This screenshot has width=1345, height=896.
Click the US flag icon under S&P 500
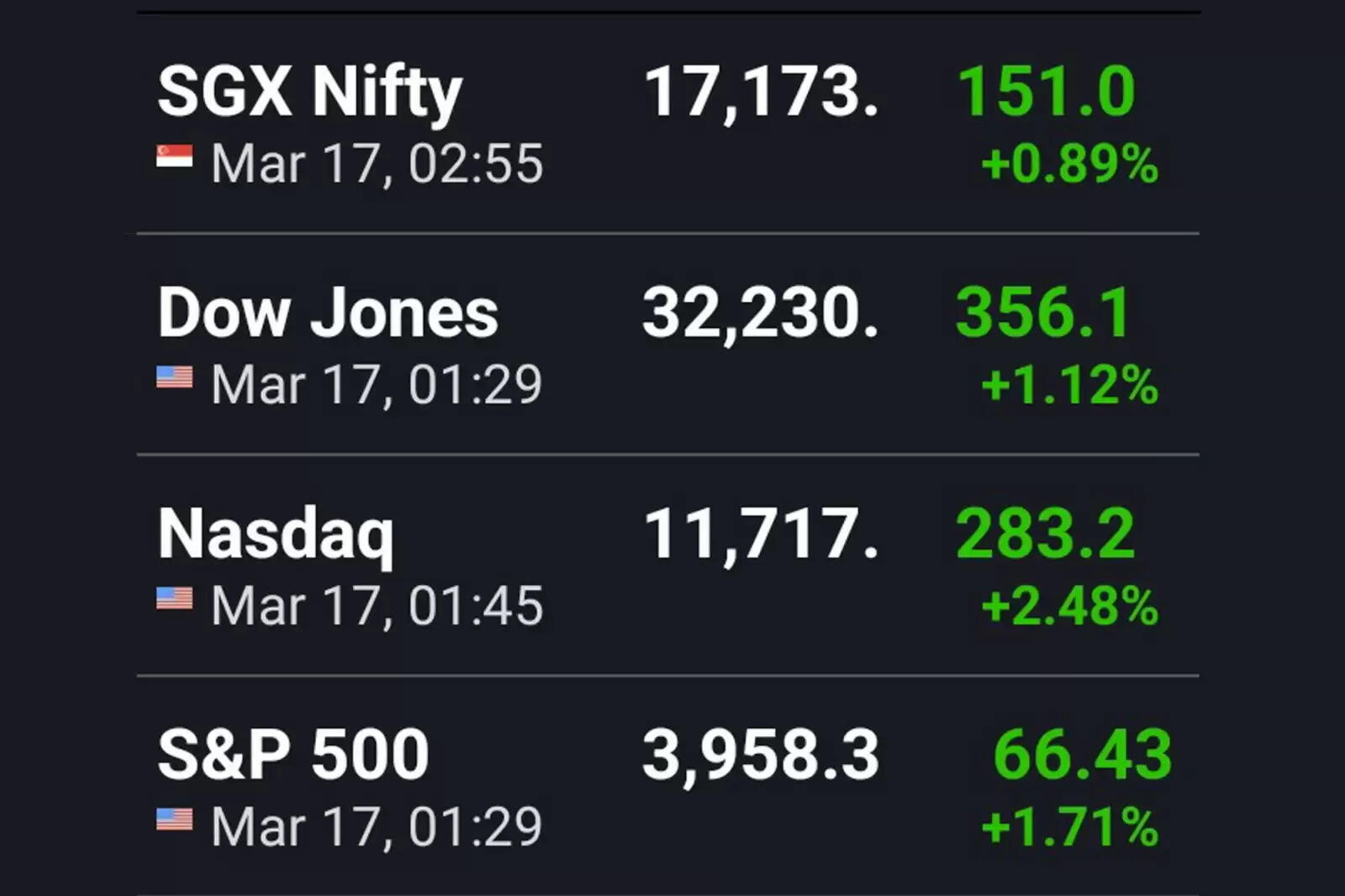[174, 820]
